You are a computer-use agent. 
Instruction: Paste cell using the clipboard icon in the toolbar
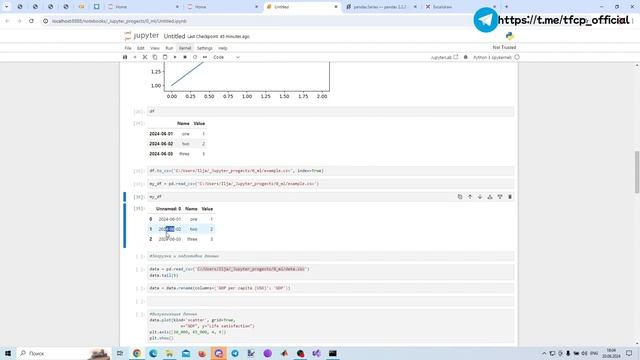click(165, 58)
